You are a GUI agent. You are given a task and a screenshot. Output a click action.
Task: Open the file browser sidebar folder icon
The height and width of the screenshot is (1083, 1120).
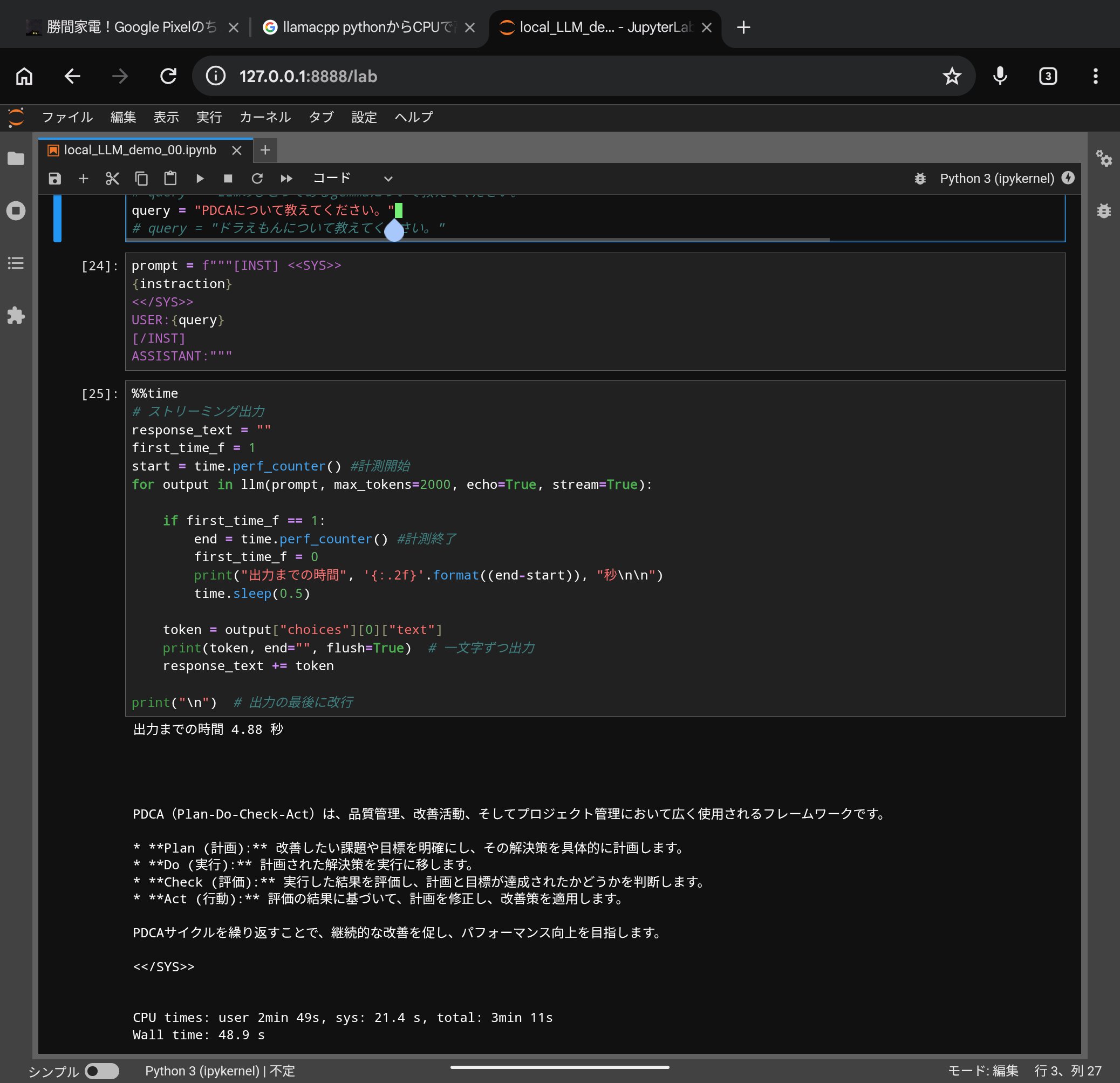(16, 158)
